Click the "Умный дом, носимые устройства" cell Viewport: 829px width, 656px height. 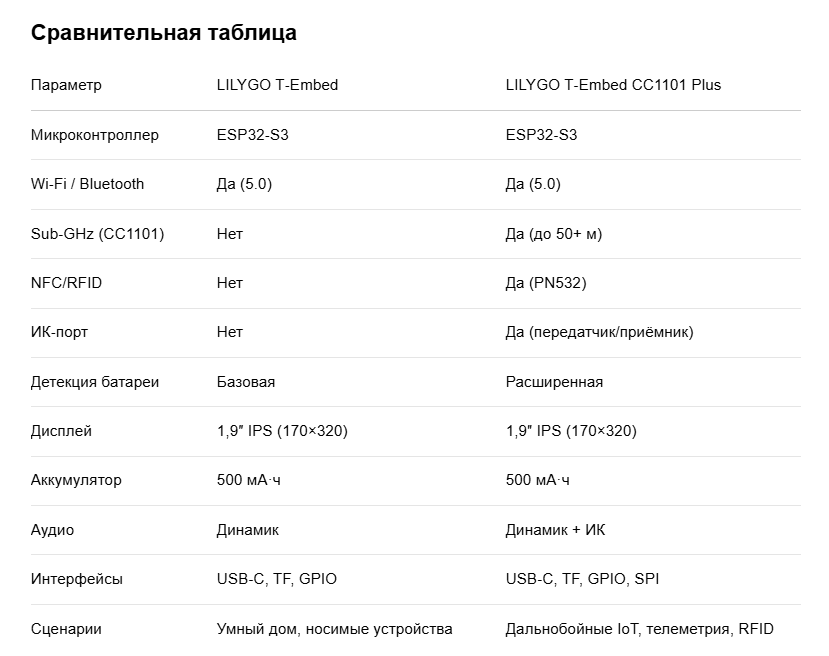coord(334,629)
